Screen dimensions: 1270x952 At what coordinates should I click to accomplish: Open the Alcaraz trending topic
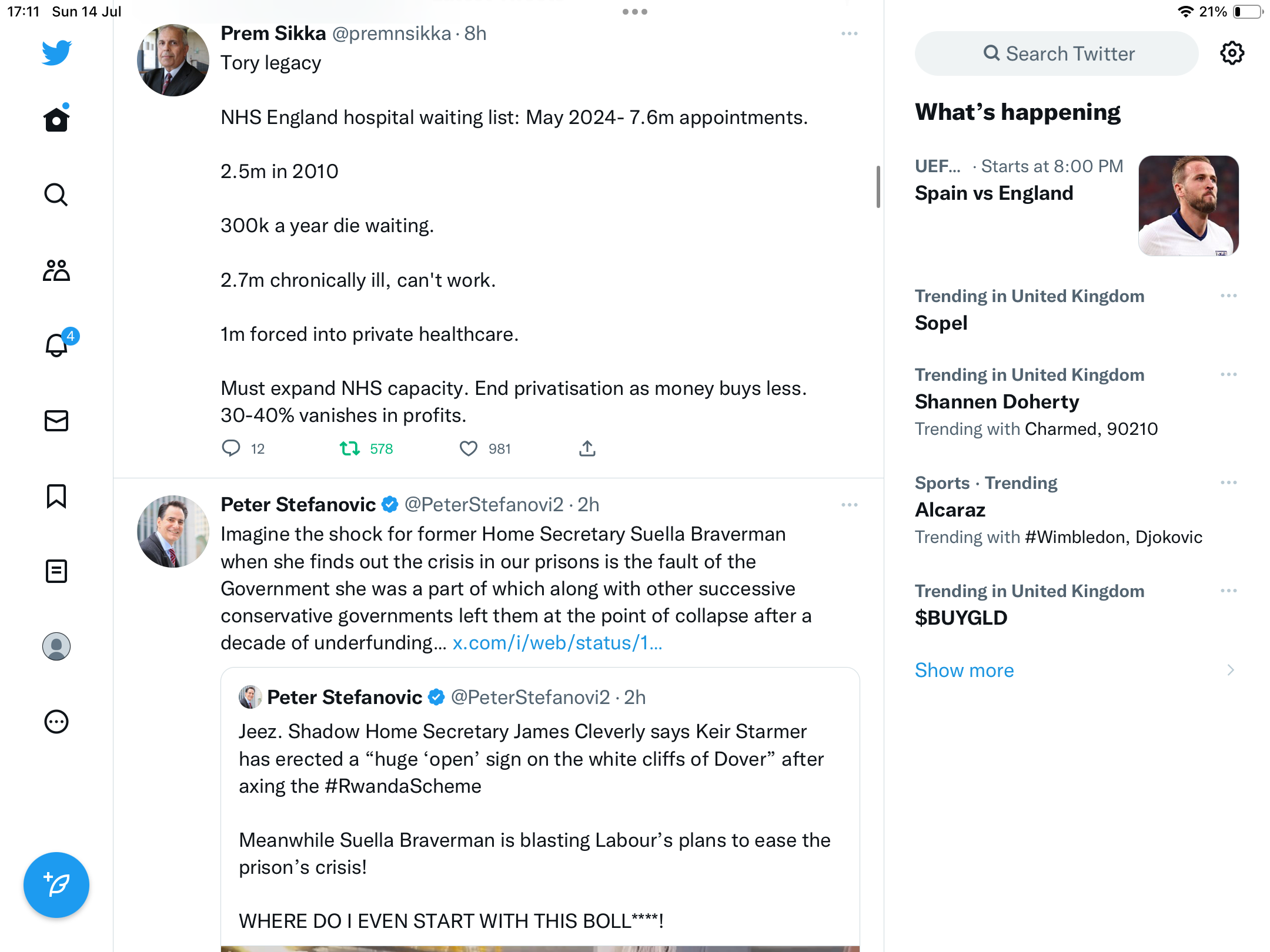(x=950, y=510)
